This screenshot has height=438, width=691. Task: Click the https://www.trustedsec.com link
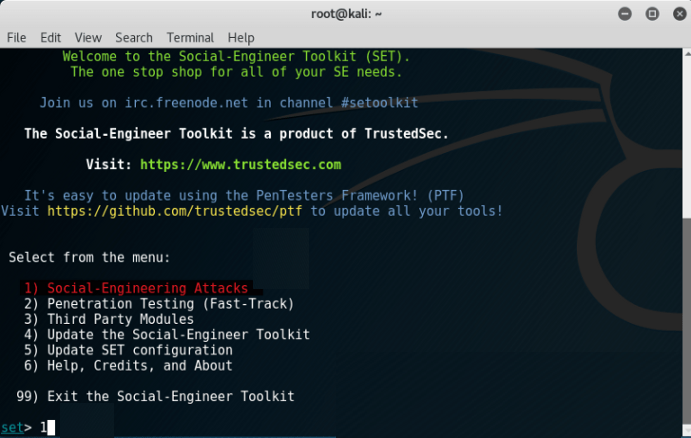click(x=240, y=164)
